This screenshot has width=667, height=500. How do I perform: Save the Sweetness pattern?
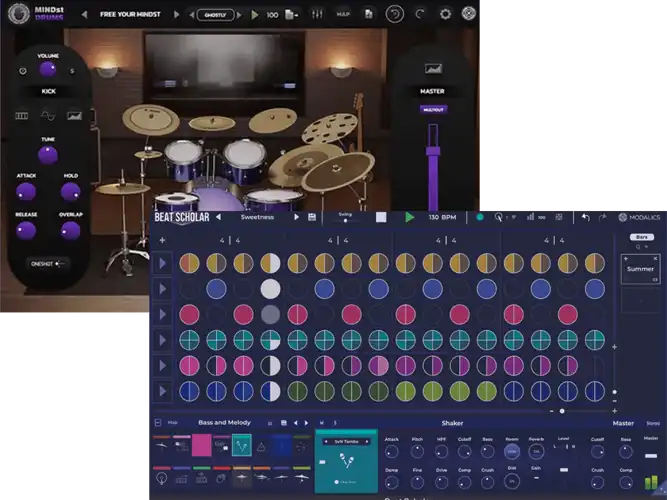pyautogui.click(x=312, y=217)
